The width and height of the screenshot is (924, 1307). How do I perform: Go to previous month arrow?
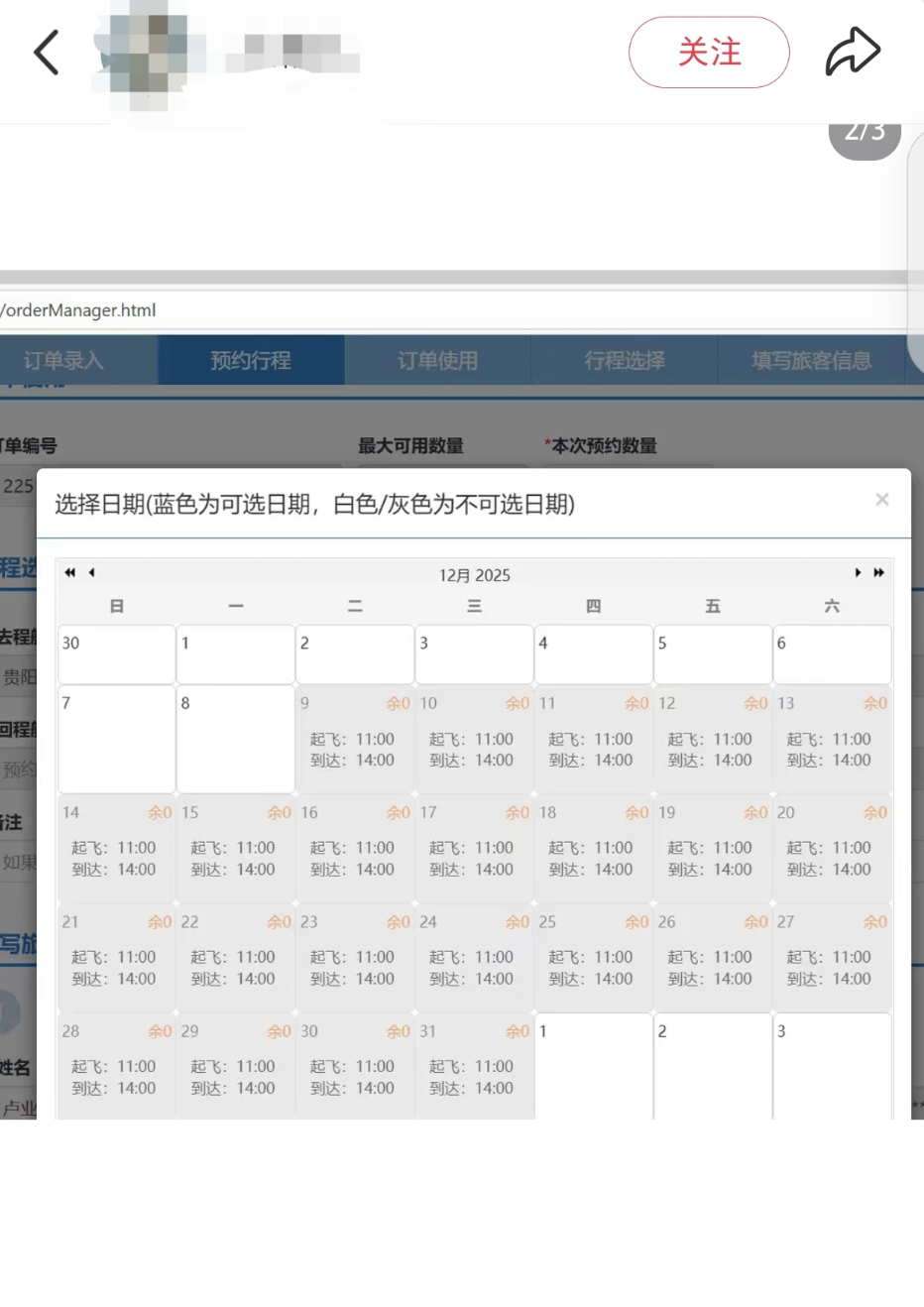[x=92, y=573]
